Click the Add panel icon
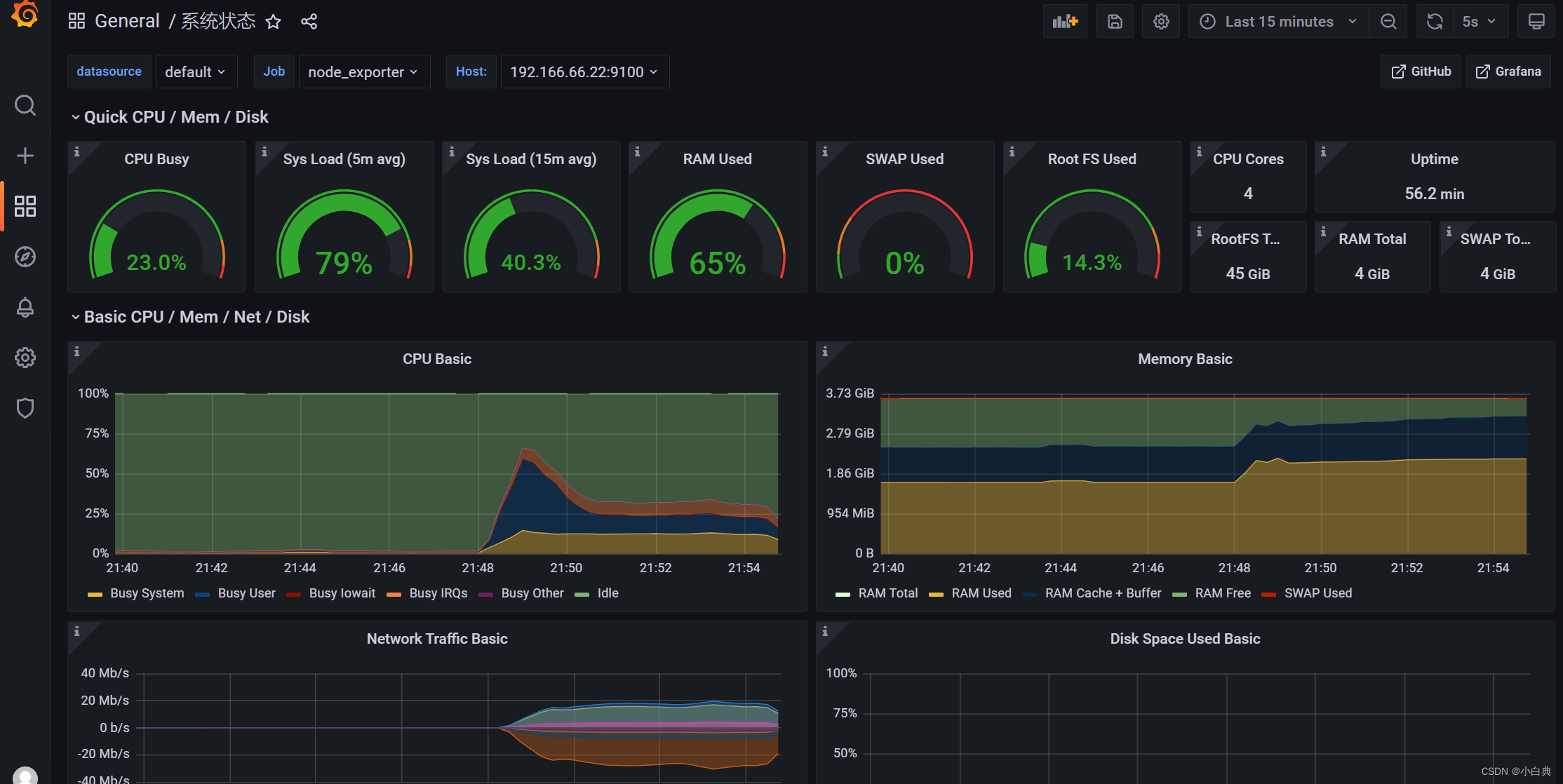 pos(1065,22)
